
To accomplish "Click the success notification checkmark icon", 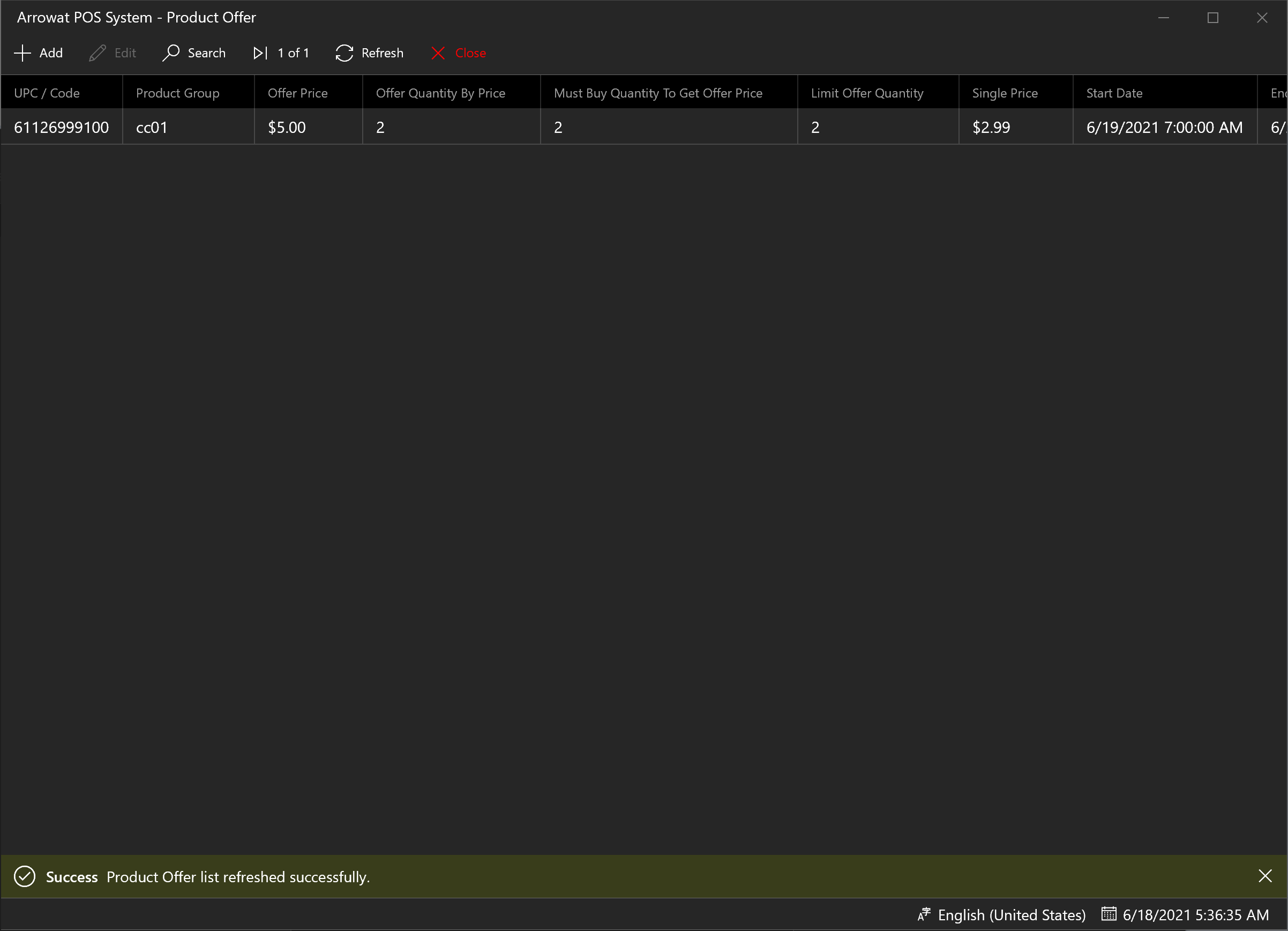I will point(24,877).
